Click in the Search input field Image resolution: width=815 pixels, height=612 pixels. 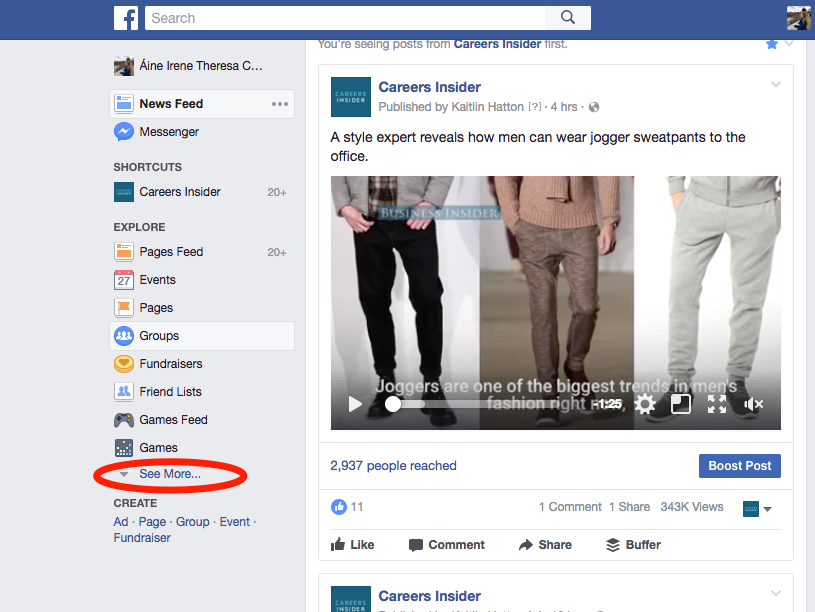click(x=345, y=18)
